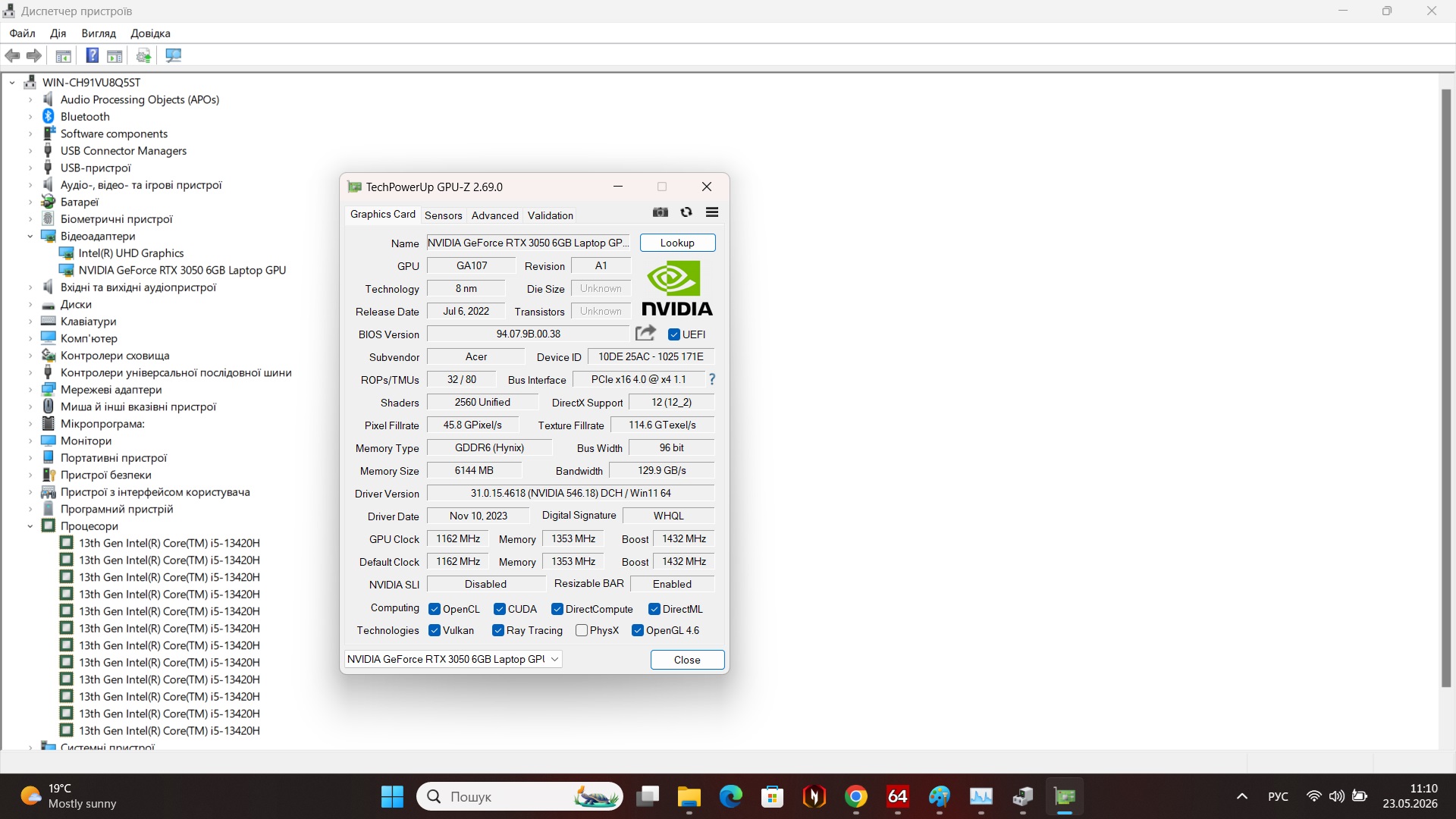The width and height of the screenshot is (1456, 819).
Task: Collapse the Відеоадаптери tree node
Action: tap(30, 236)
